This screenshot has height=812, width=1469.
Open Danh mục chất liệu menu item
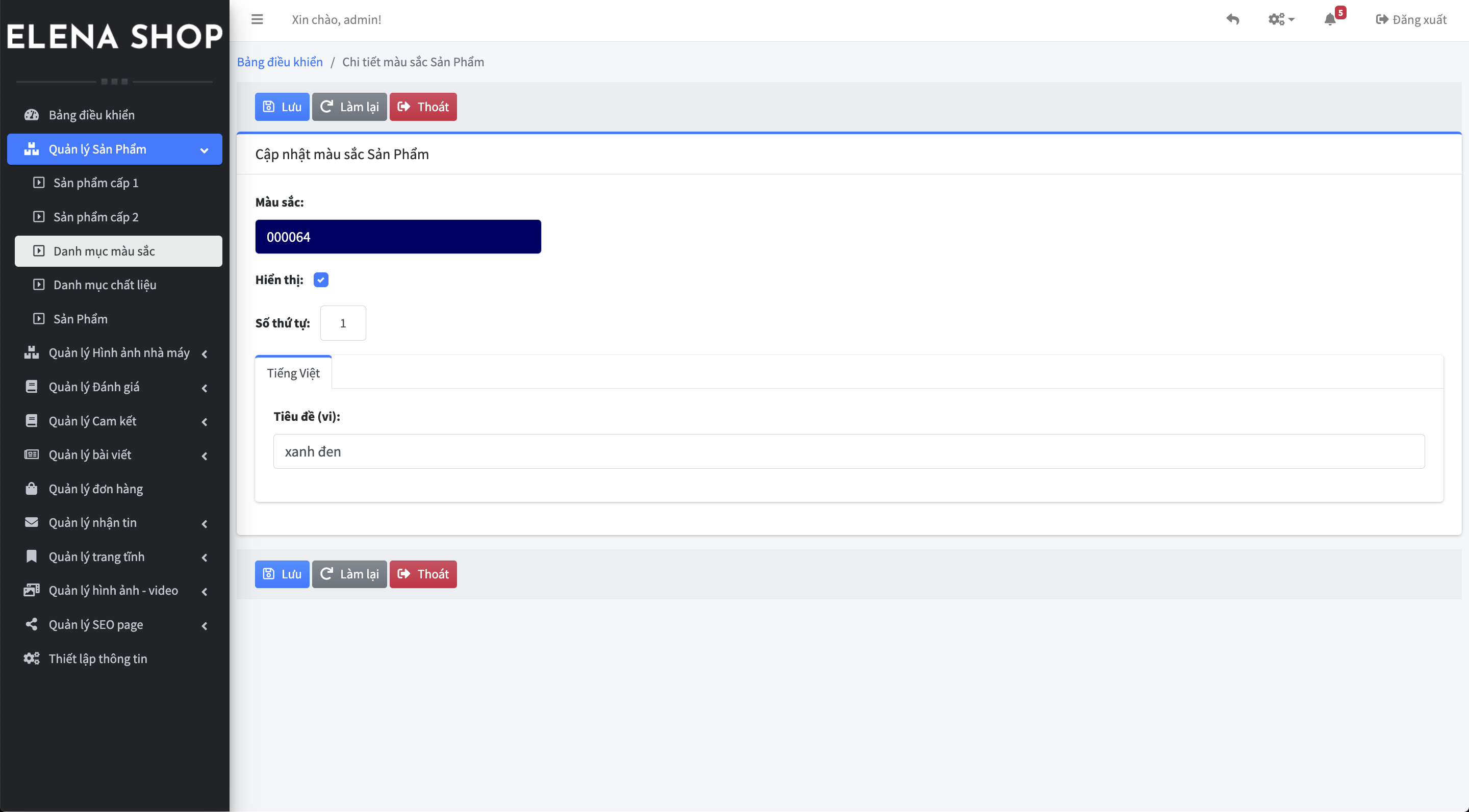(x=105, y=285)
